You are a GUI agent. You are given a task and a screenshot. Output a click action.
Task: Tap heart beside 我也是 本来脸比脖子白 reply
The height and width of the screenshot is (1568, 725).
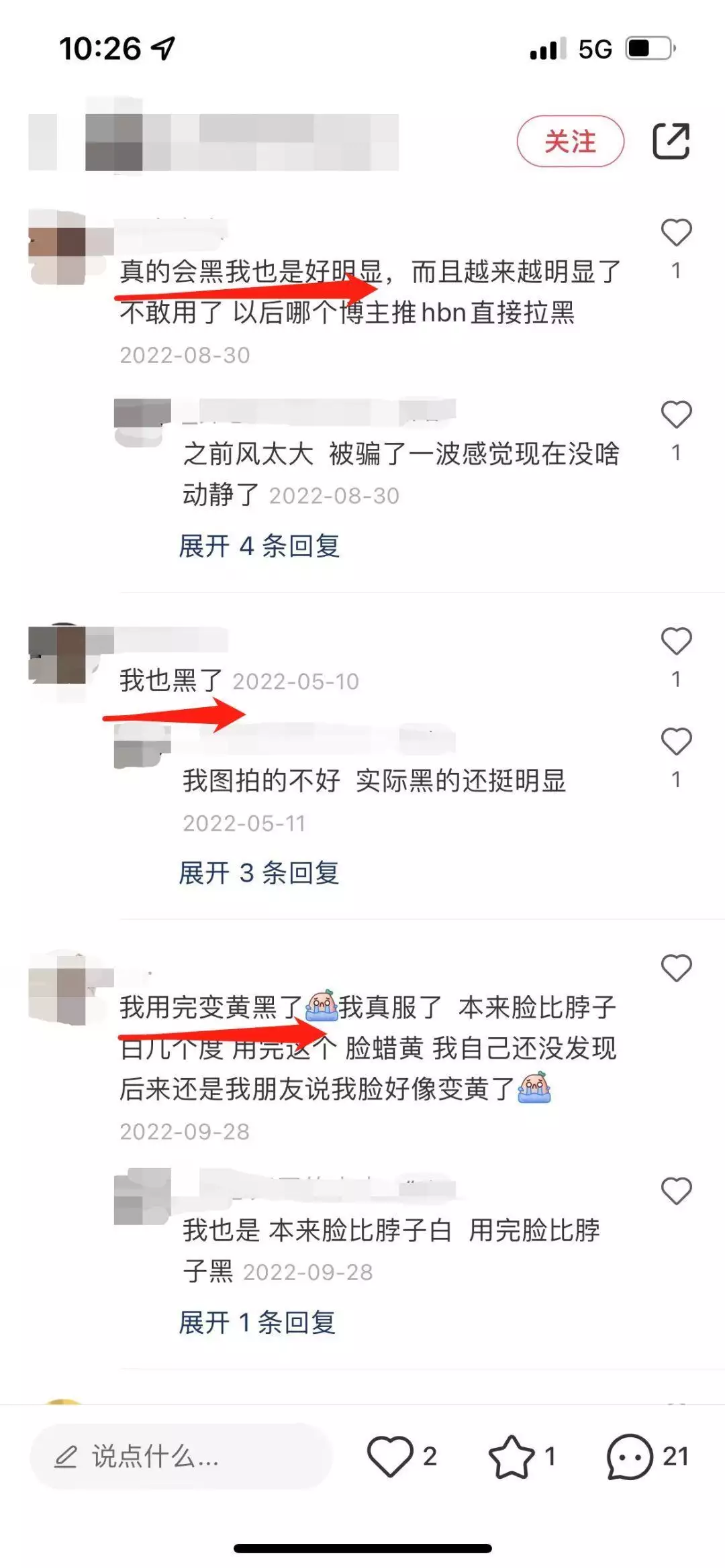676,1190
